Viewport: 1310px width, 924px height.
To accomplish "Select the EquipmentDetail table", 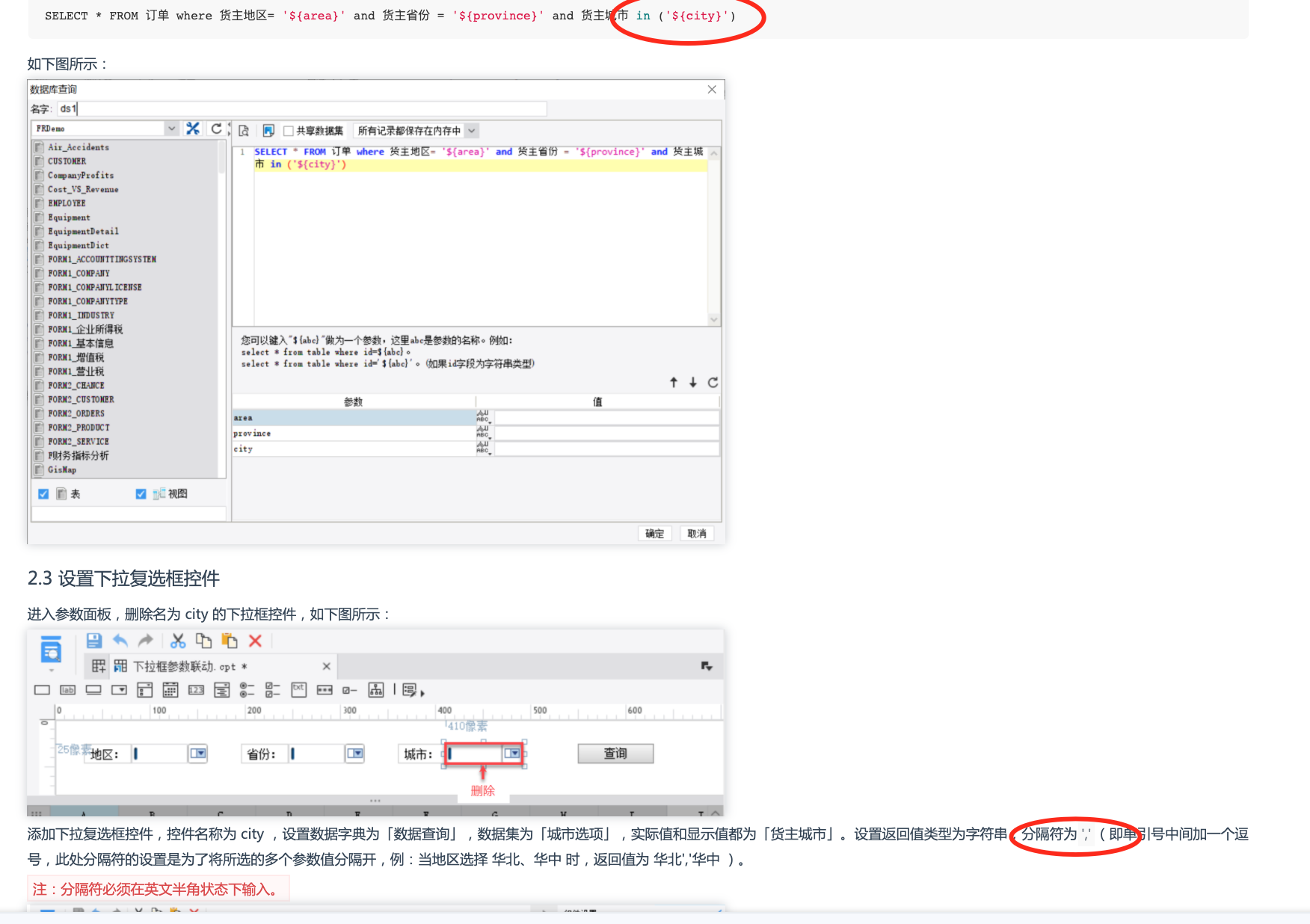I will [83, 232].
